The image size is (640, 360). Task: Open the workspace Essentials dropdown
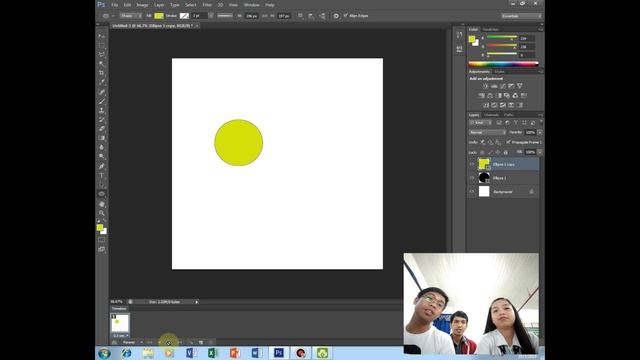(522, 16)
